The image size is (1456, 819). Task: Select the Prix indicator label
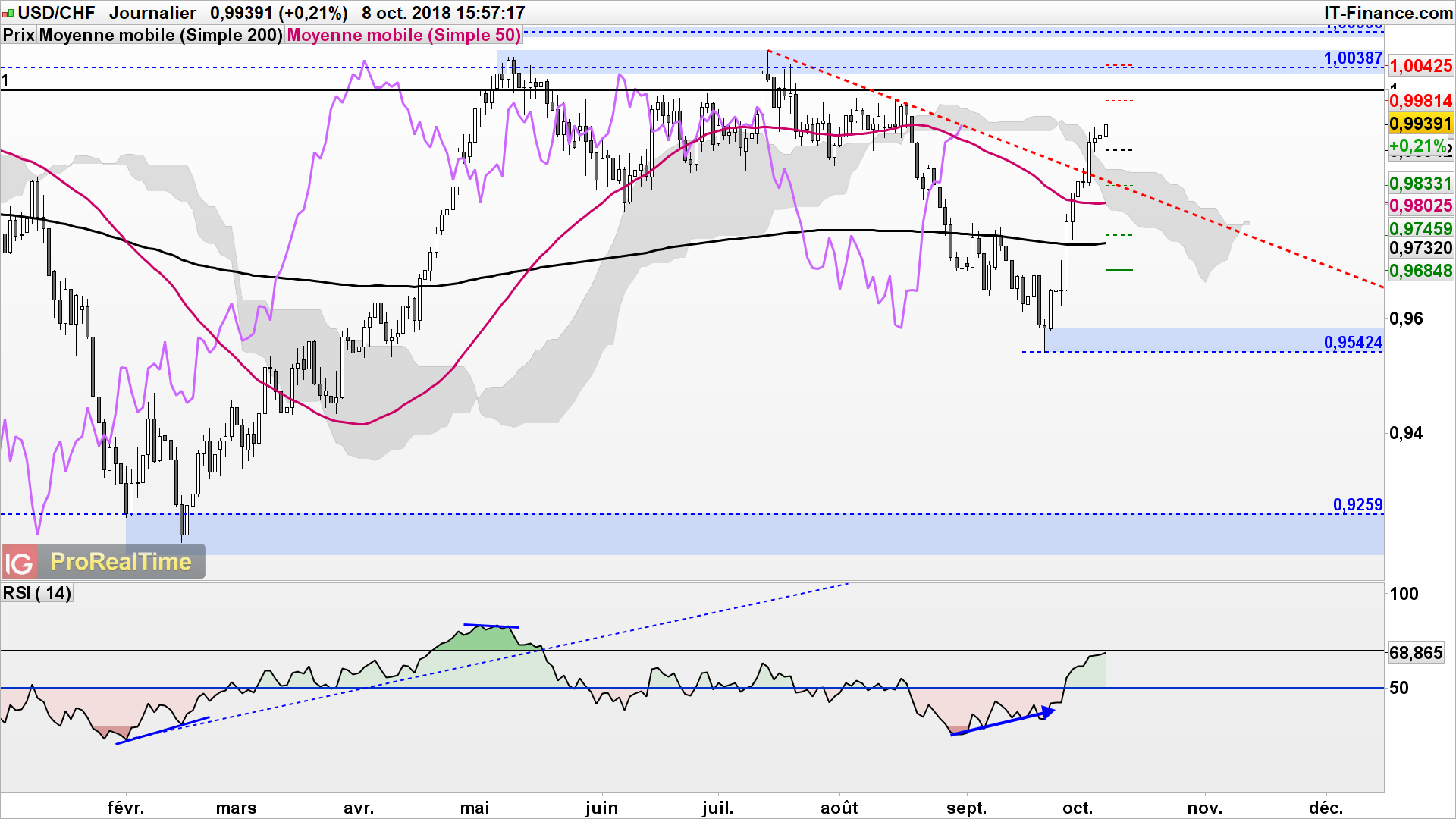19,35
